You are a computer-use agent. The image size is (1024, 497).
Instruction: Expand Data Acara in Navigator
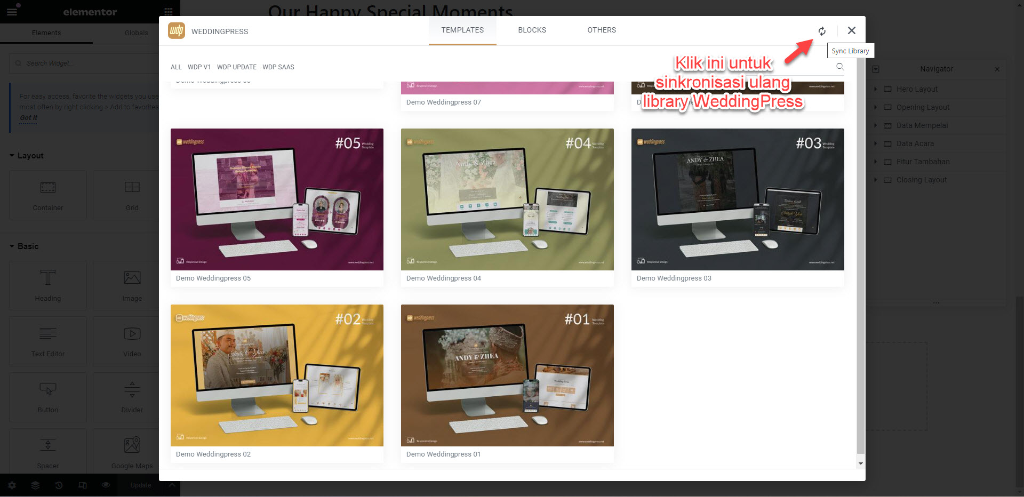click(875, 144)
